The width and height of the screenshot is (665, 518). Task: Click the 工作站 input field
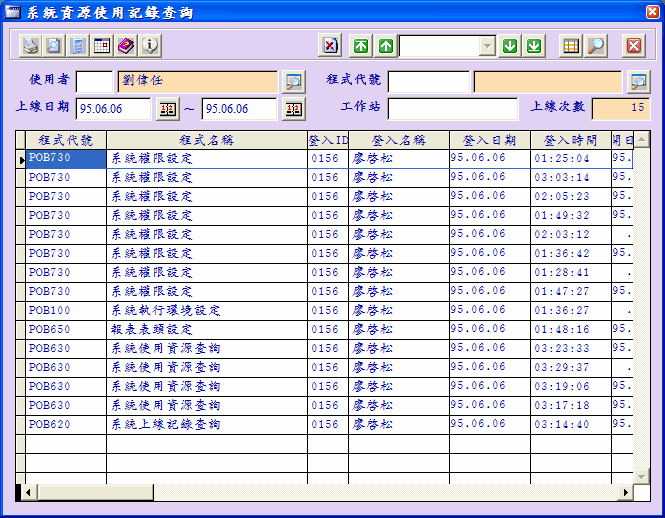(x=453, y=109)
